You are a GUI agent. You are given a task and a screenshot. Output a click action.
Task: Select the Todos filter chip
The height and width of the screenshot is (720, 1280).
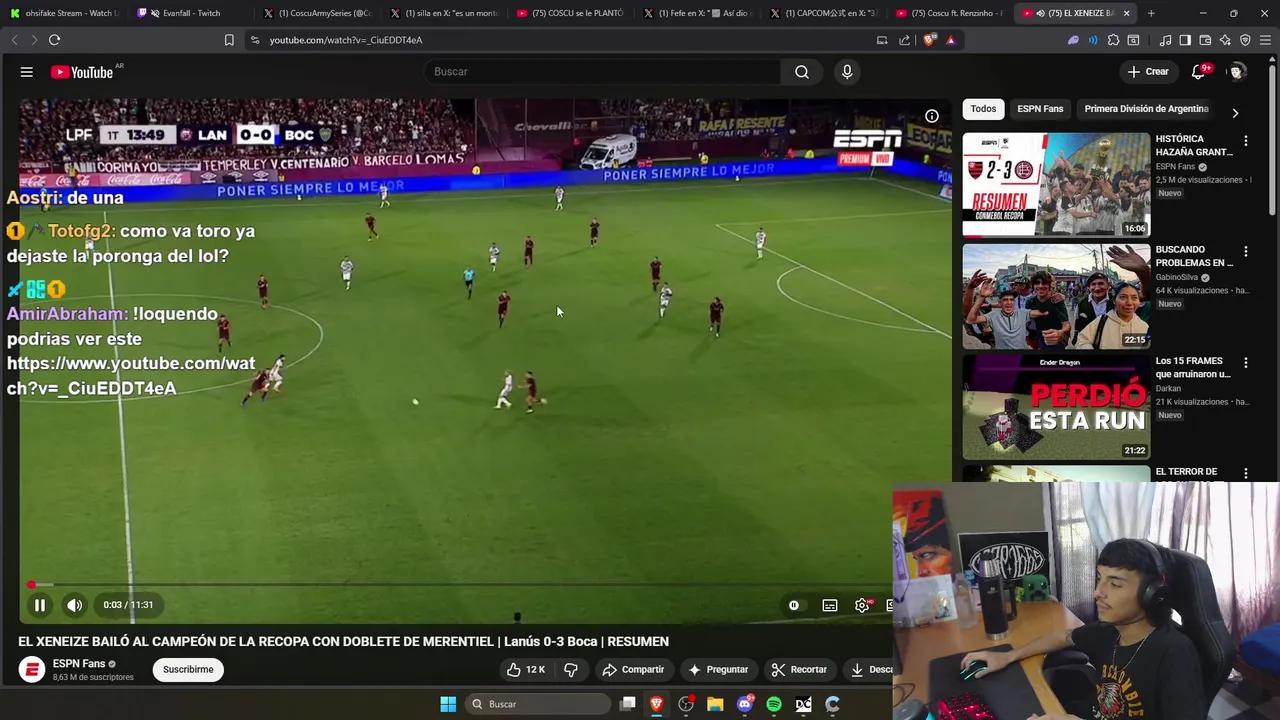click(983, 109)
